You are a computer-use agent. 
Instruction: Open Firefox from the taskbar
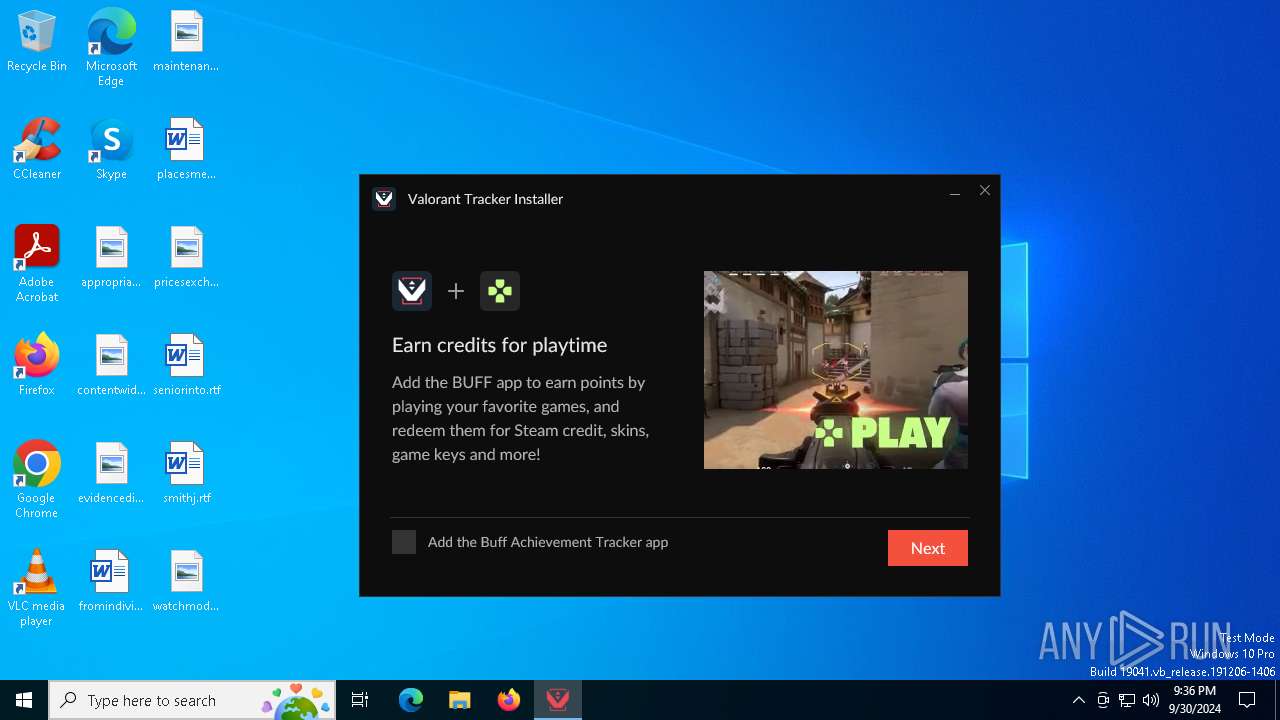coord(509,700)
